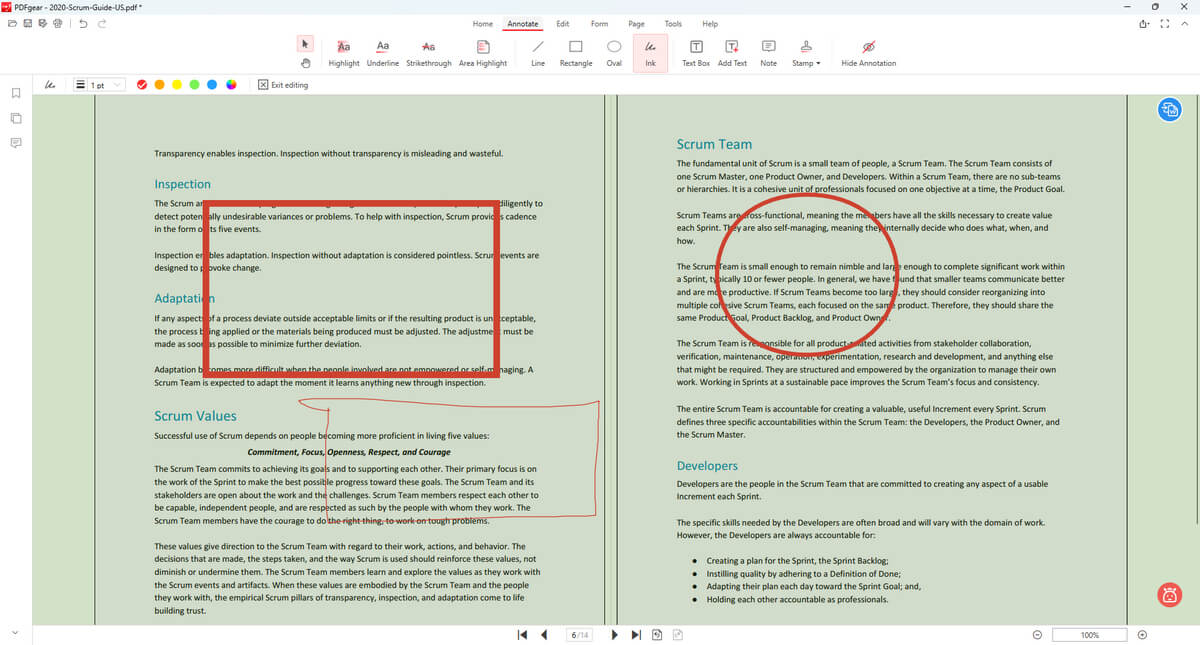Toggle Hide Annotation
This screenshot has height=645, width=1200.
point(868,53)
